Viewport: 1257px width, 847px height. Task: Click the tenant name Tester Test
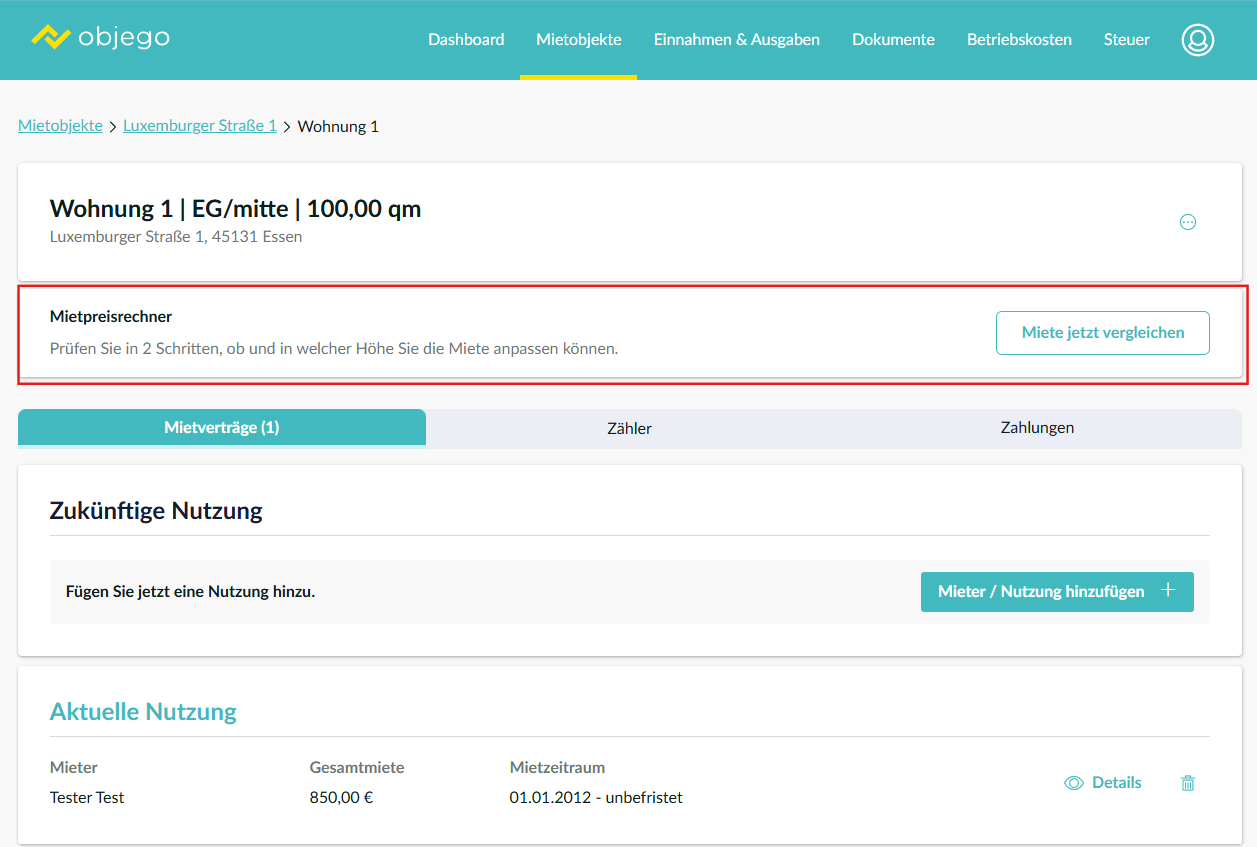pos(87,797)
